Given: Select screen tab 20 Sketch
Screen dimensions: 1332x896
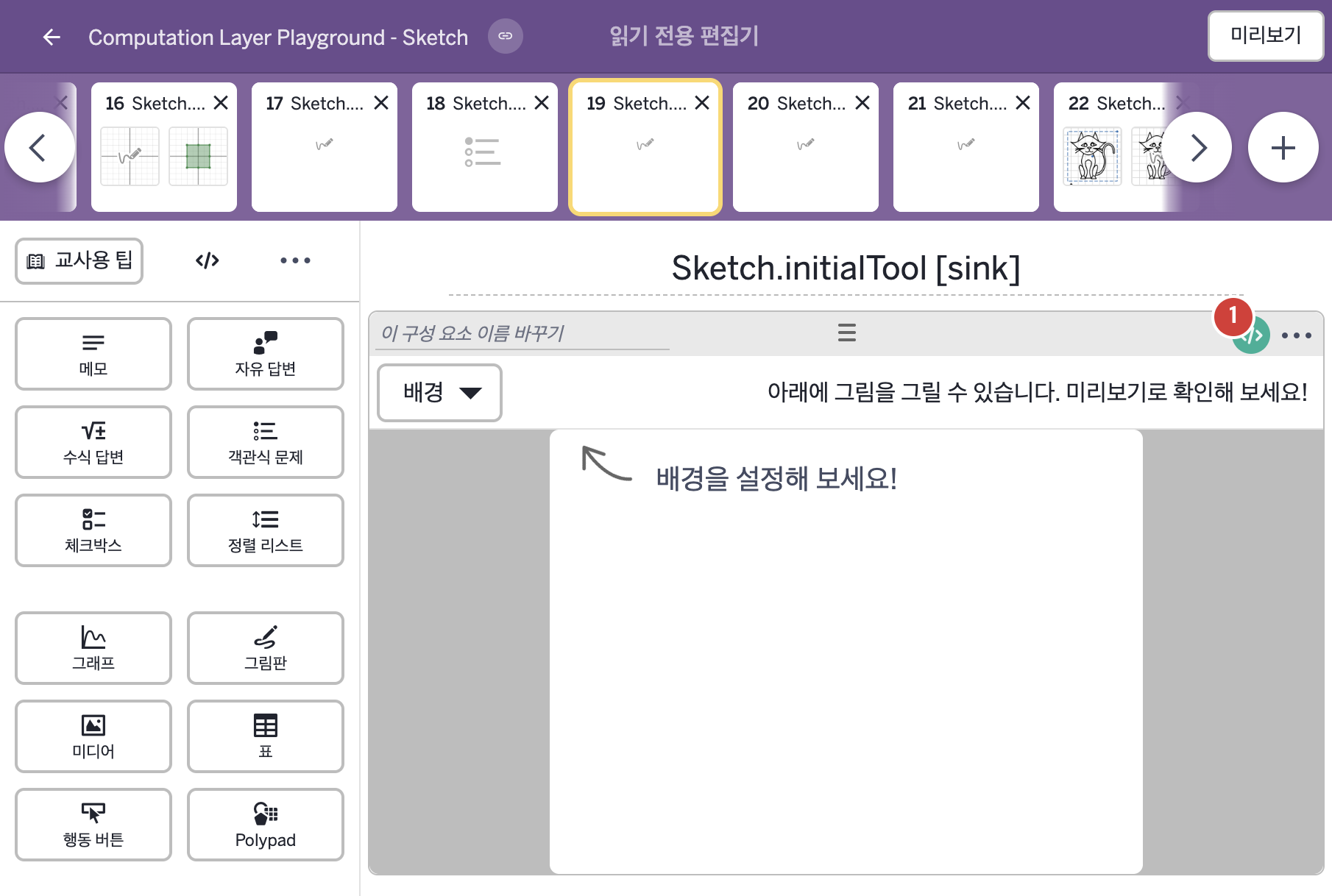Looking at the screenshot, I should pos(805,147).
